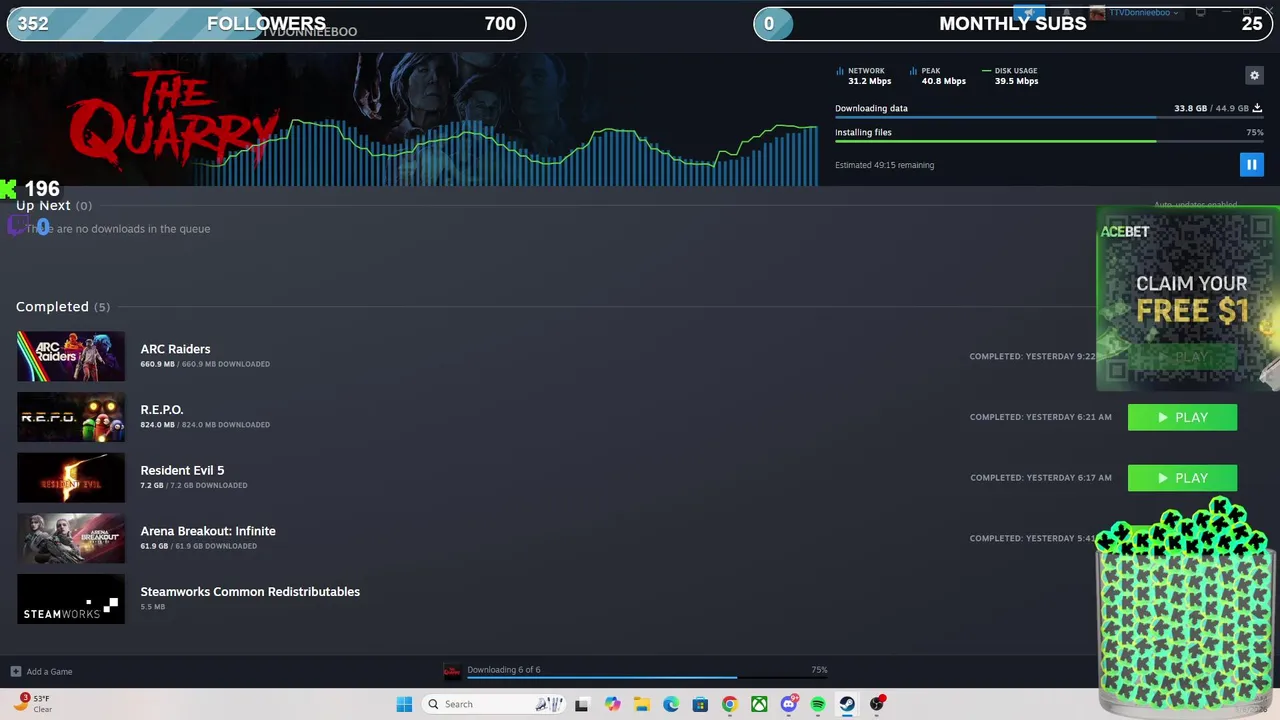Click the 'Completed (5)' heading

point(63,307)
